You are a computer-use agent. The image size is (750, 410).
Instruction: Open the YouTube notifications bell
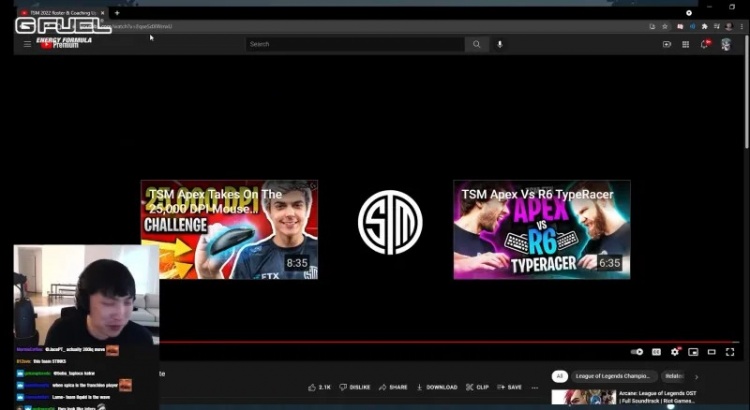705,44
